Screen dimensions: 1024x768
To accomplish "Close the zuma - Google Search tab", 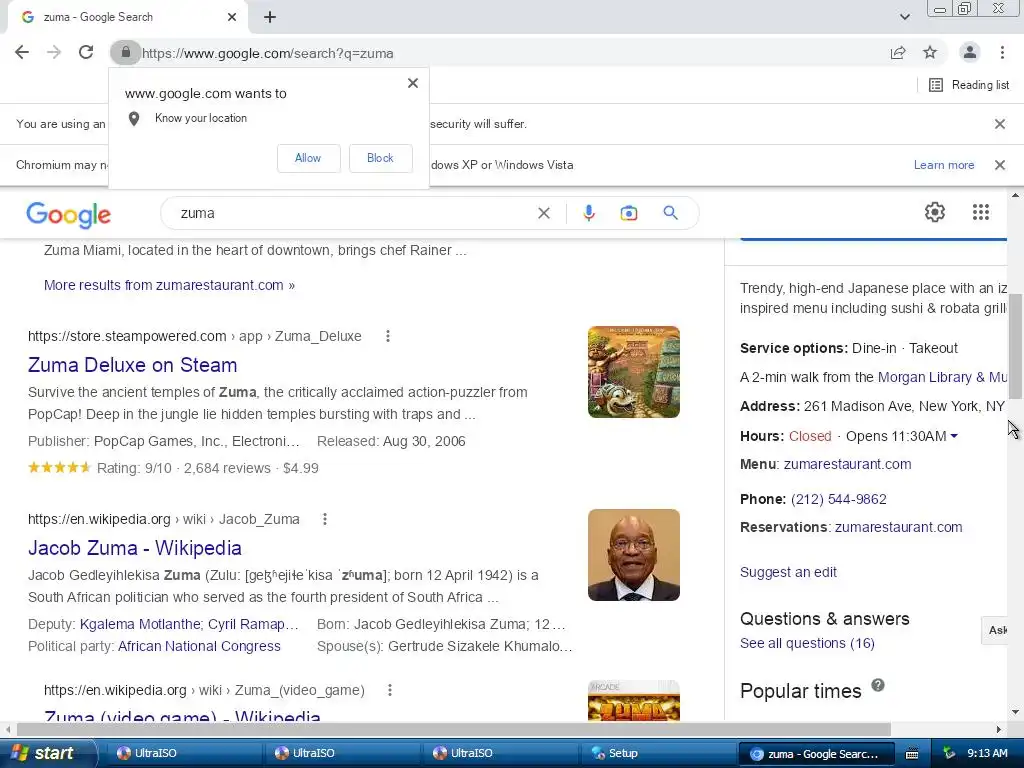I will [232, 17].
